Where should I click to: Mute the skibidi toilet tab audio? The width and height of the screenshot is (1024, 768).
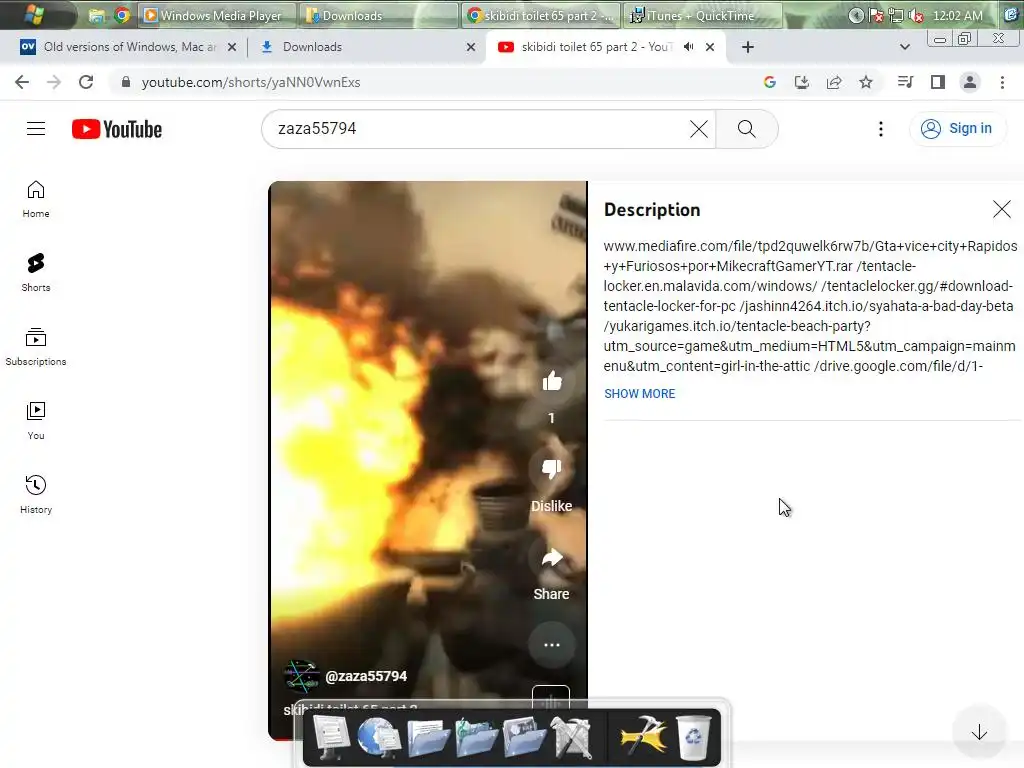tap(688, 47)
